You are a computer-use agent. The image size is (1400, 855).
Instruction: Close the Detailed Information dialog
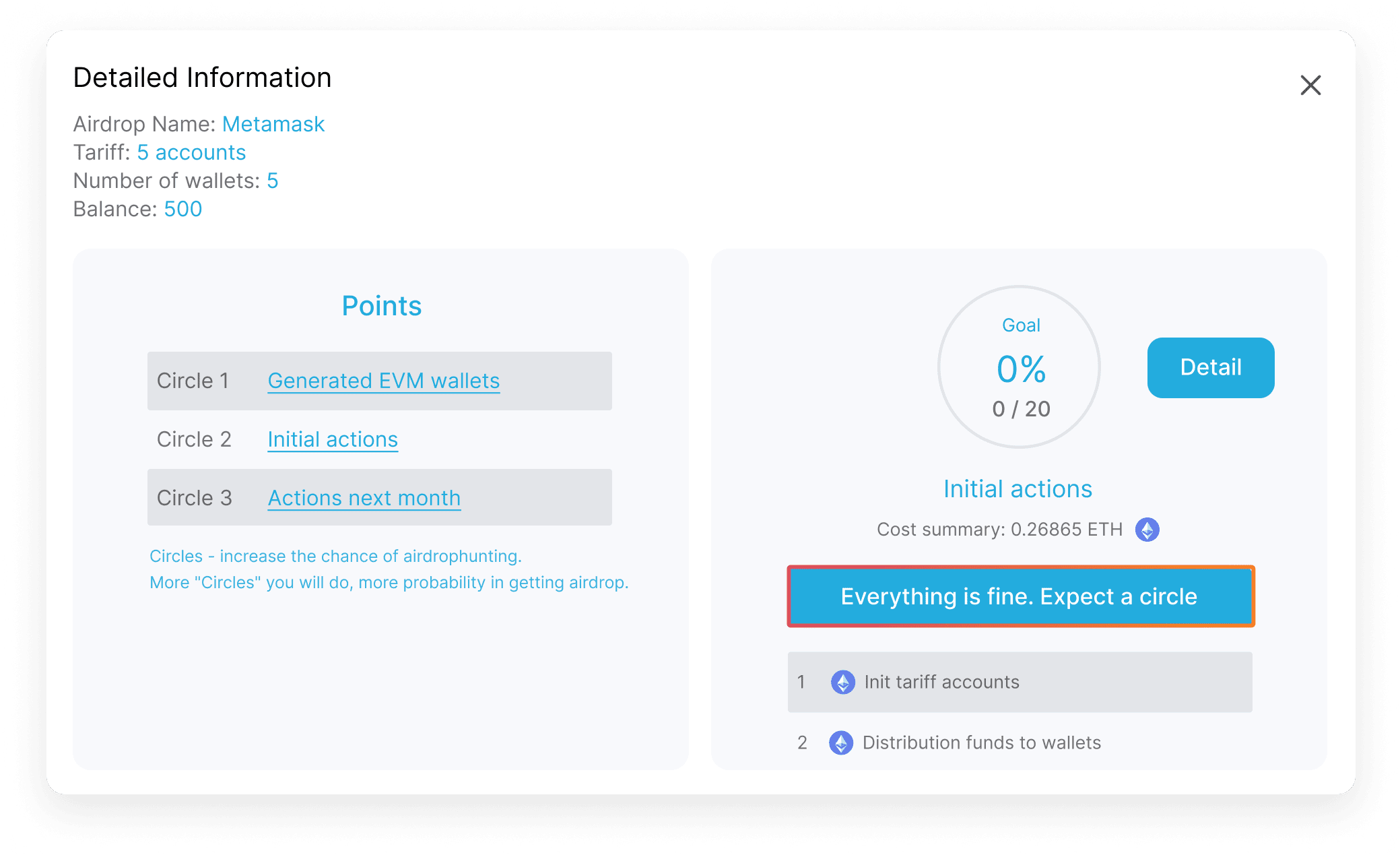tap(1310, 86)
